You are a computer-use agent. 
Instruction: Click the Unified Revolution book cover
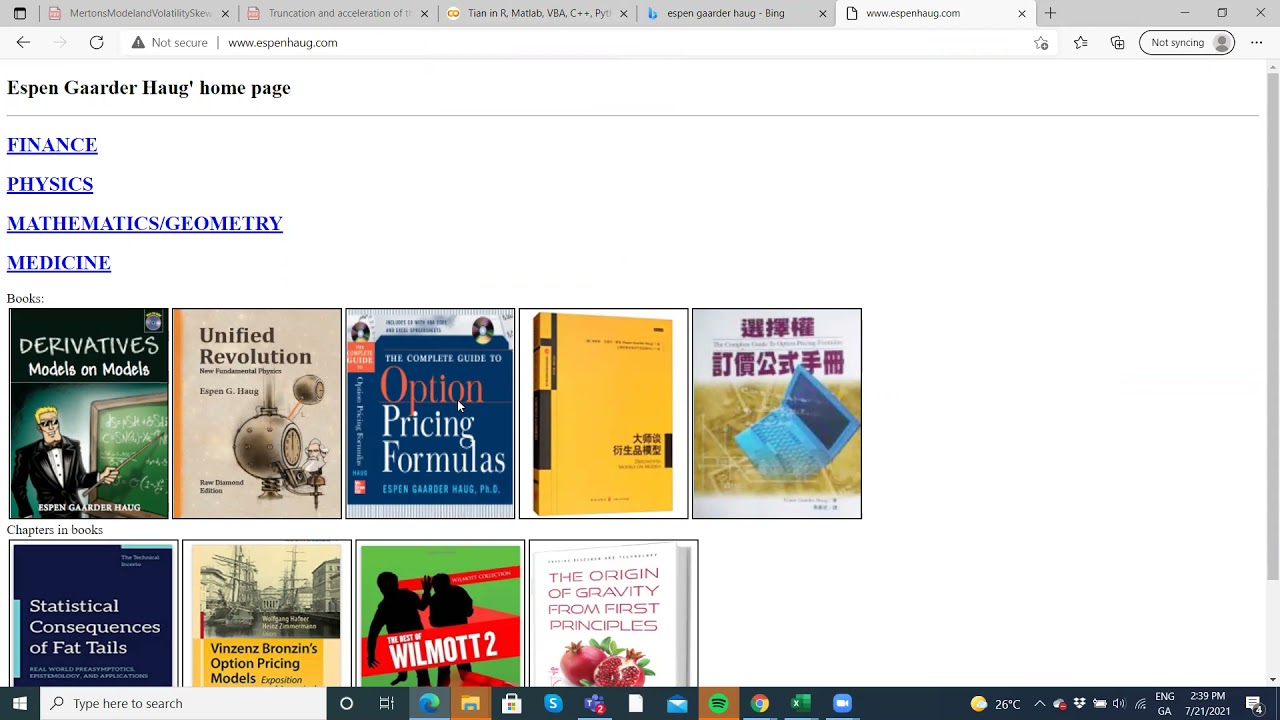(256, 413)
